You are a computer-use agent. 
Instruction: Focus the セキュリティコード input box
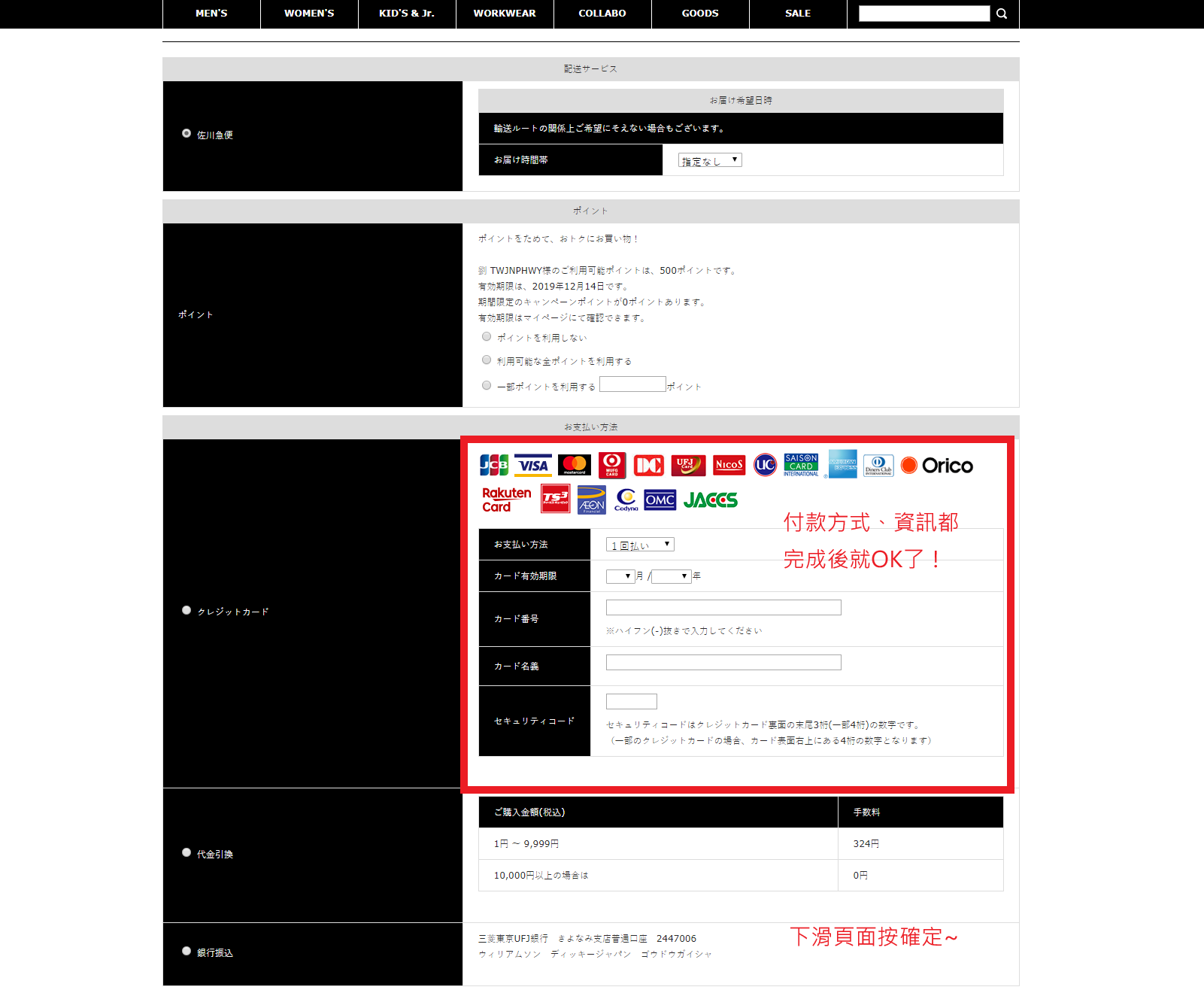pyautogui.click(x=632, y=702)
